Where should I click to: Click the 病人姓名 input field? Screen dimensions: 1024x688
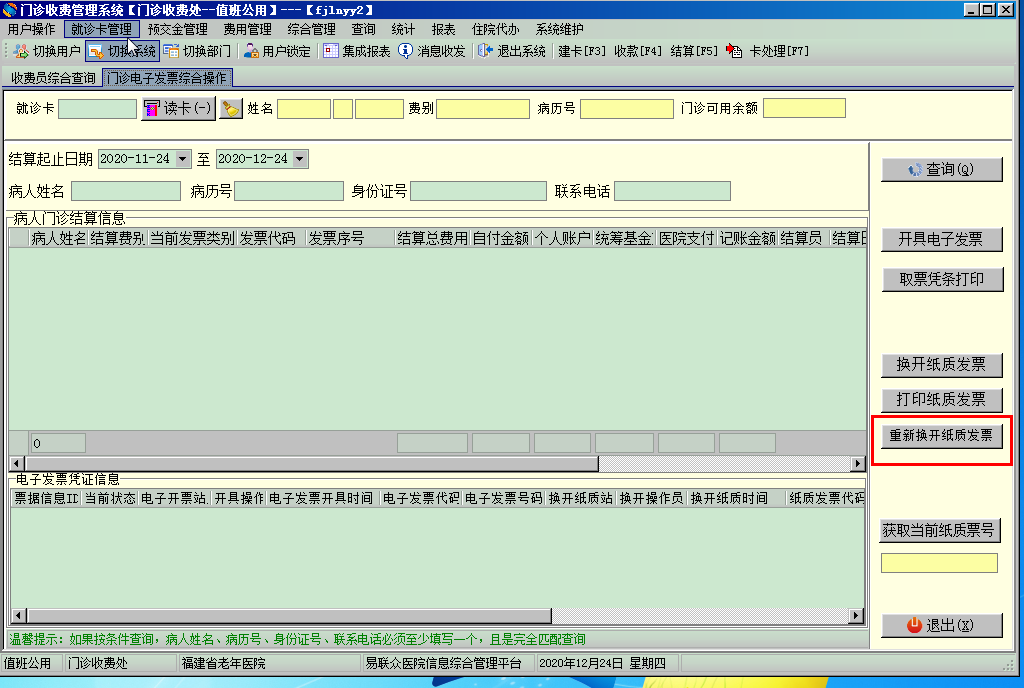coord(125,191)
